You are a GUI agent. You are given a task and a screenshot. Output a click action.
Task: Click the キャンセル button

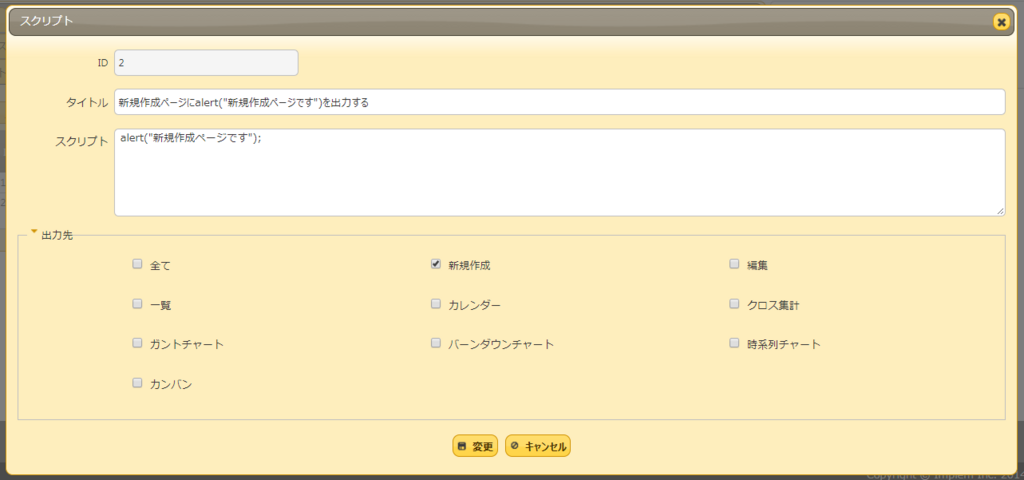(x=538, y=446)
